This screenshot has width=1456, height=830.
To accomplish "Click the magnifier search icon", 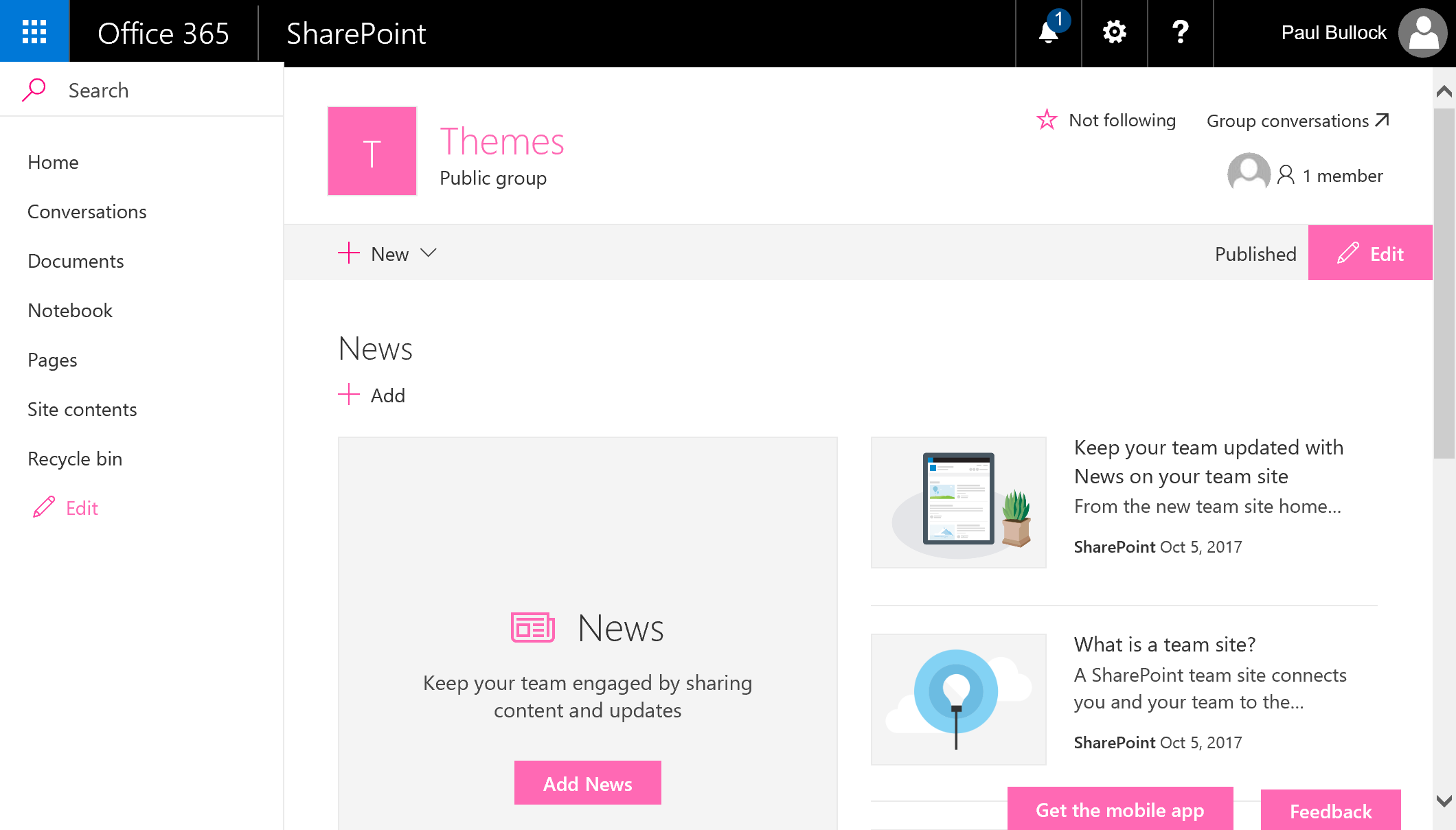I will coord(34,90).
